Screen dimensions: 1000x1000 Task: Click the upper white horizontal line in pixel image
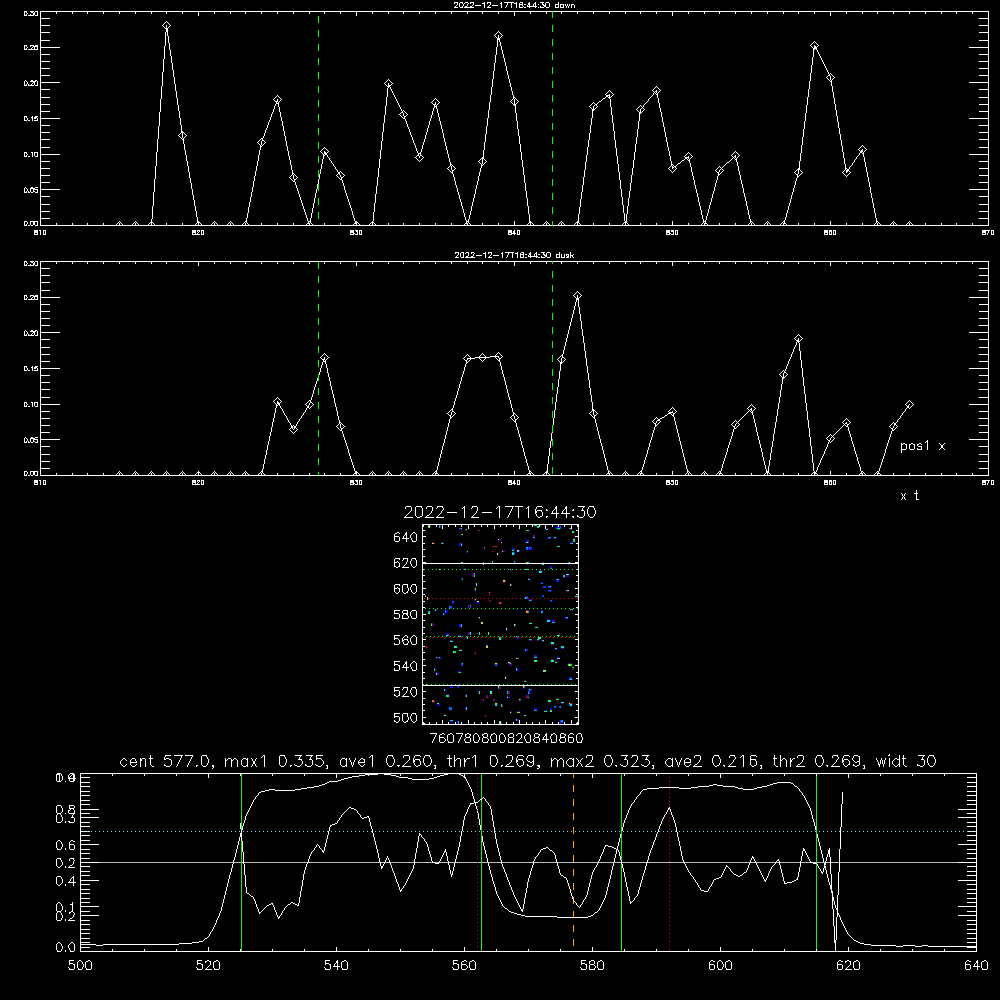(x=500, y=563)
